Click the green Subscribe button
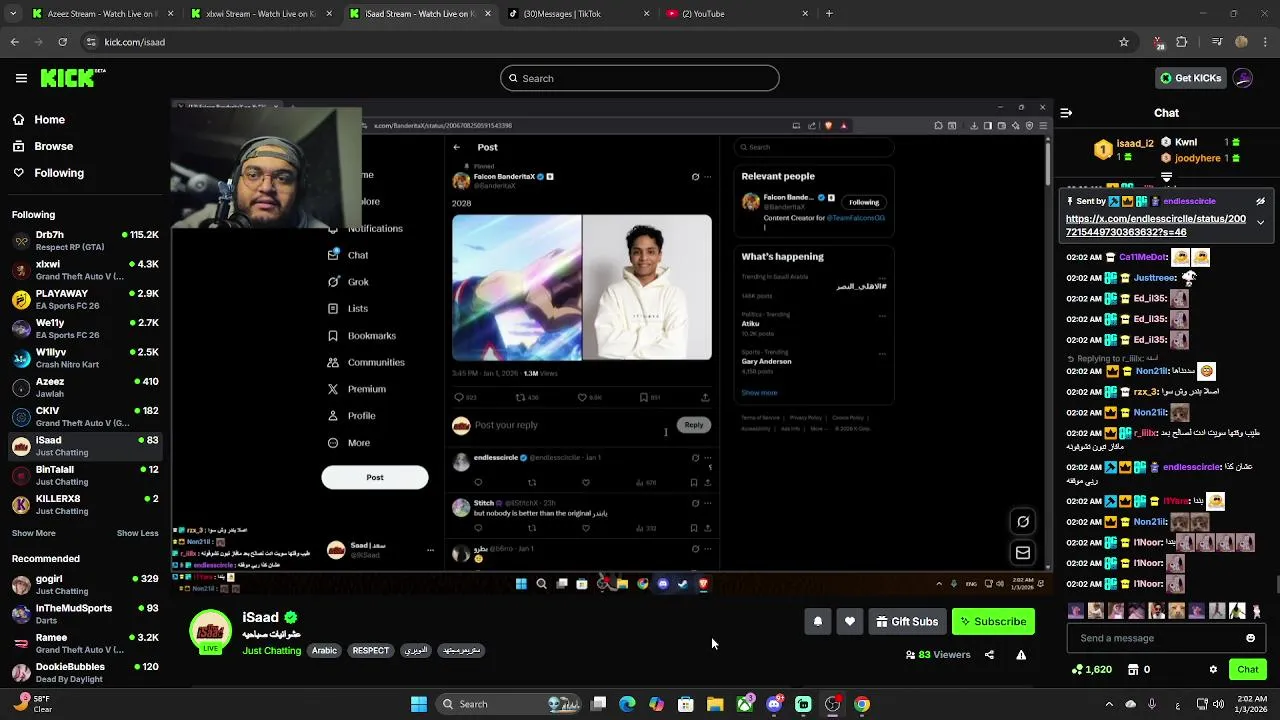 (993, 621)
